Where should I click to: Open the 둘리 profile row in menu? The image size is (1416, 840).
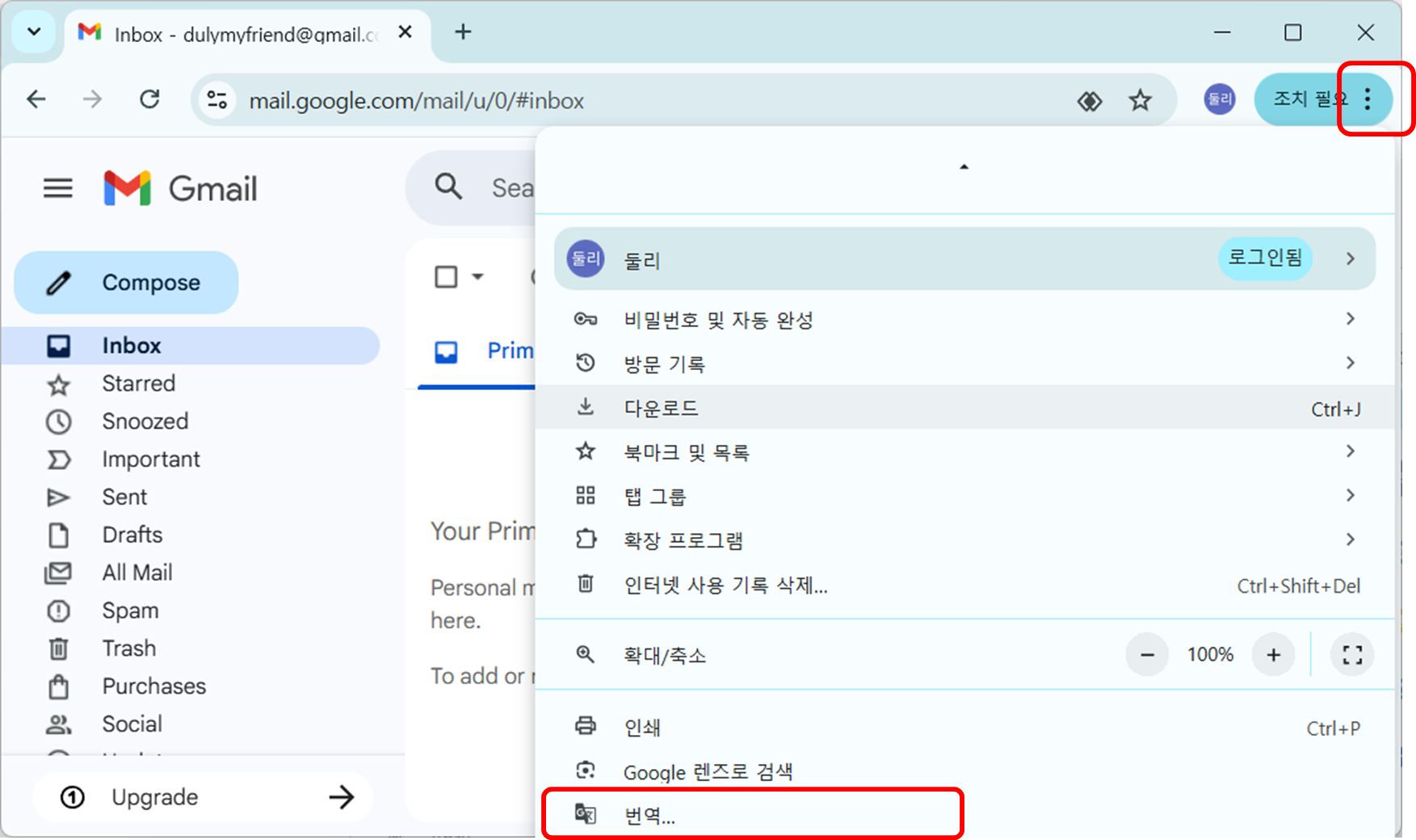[x=964, y=258]
